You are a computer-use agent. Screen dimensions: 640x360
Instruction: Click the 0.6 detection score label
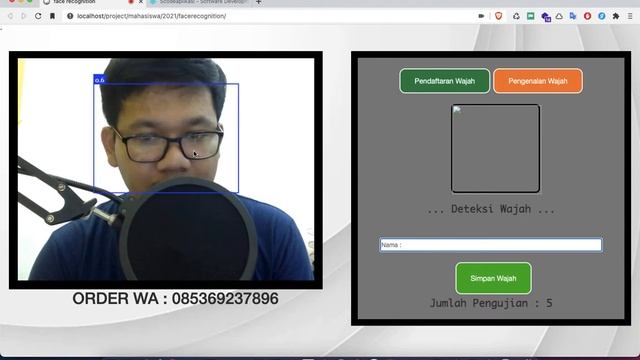99,80
